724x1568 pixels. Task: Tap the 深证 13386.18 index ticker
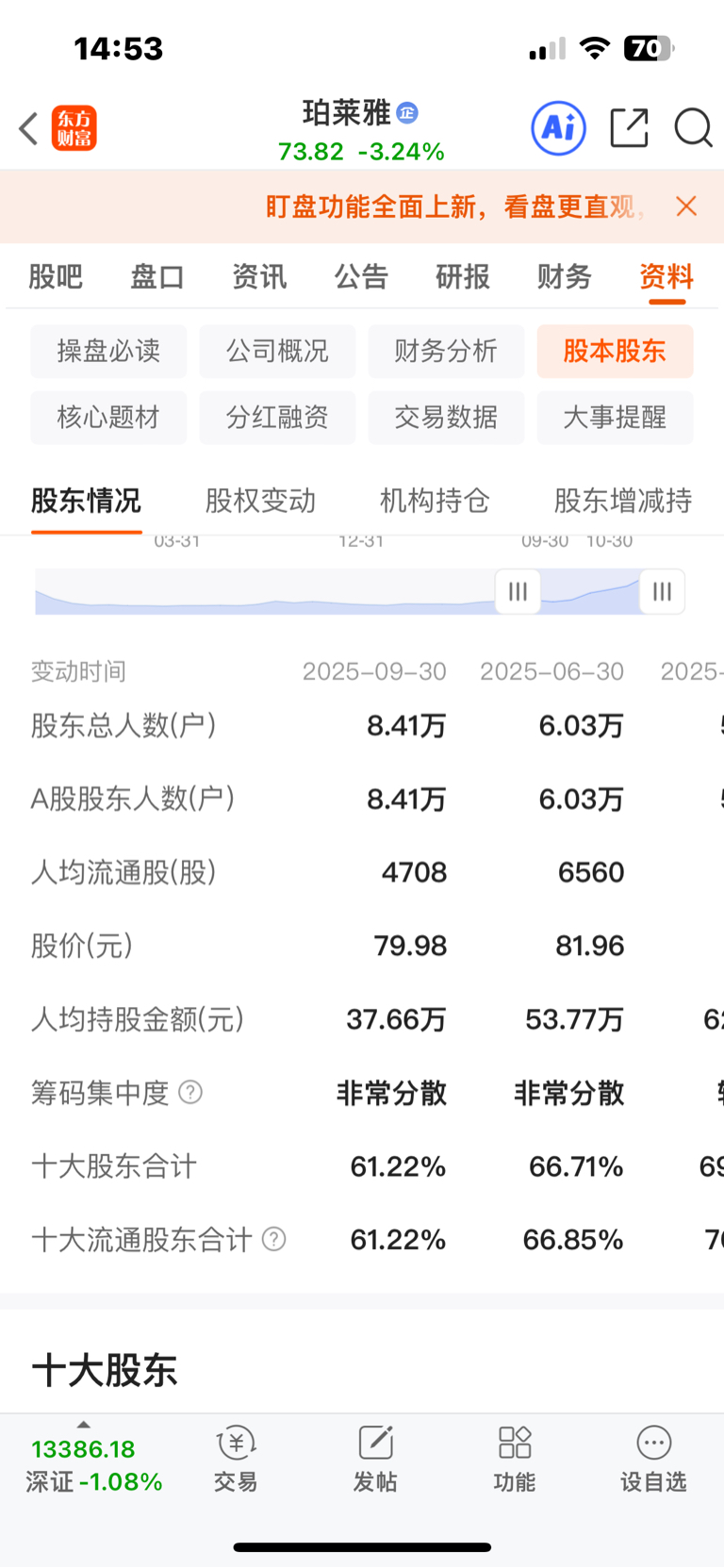(93, 1465)
